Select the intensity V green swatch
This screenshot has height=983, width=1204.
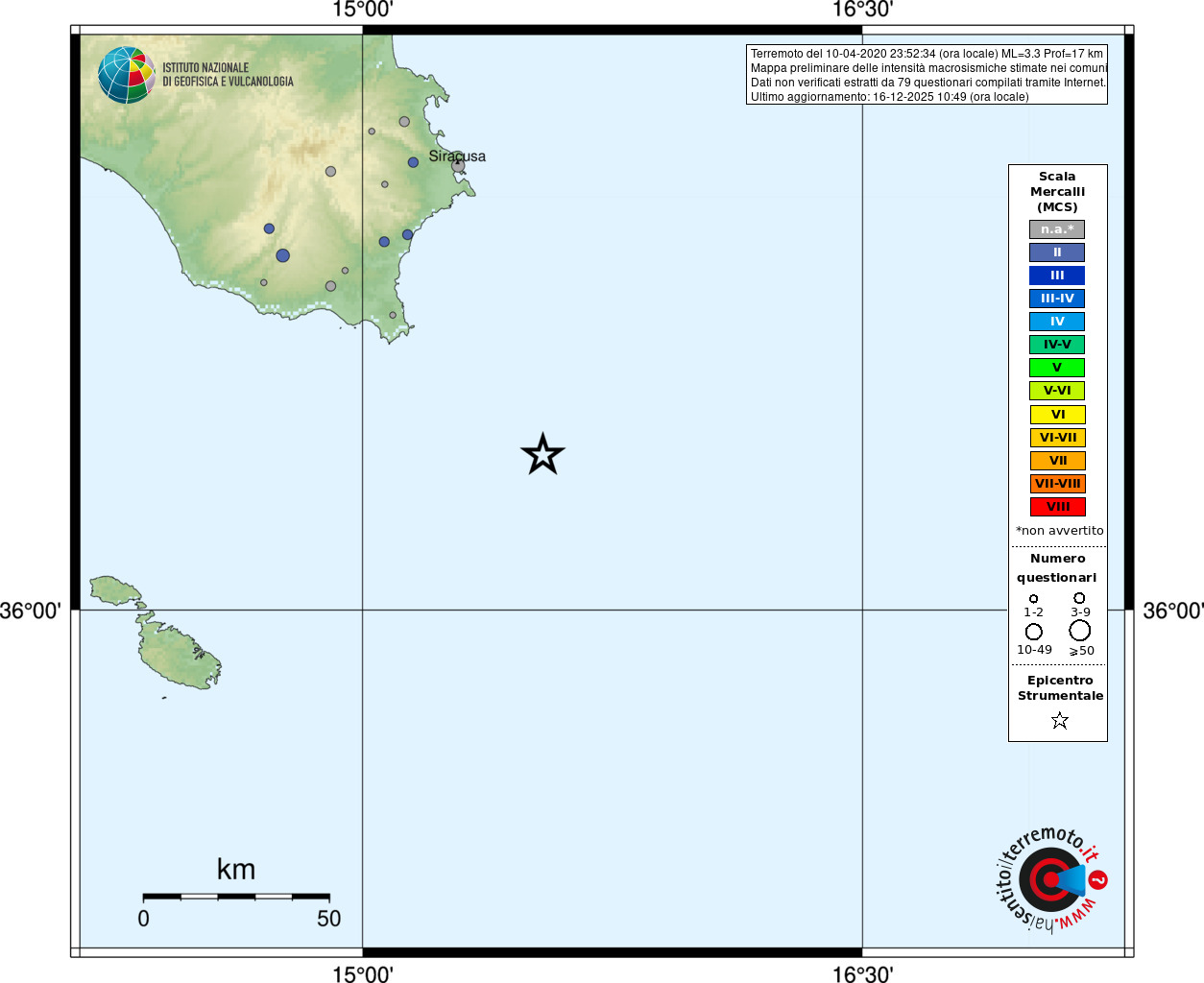click(1057, 368)
